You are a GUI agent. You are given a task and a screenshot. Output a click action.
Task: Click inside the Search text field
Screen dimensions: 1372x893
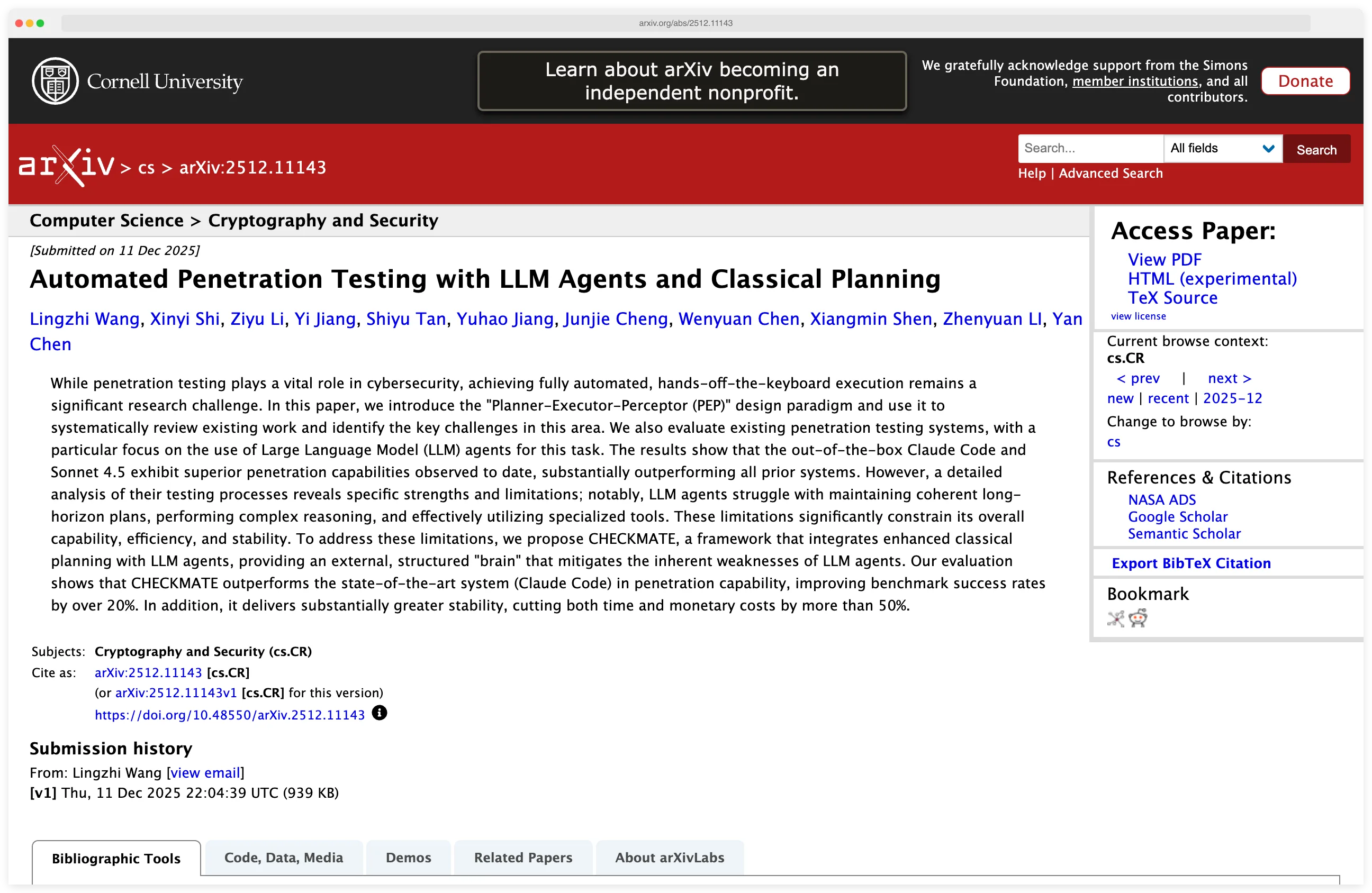point(1089,148)
